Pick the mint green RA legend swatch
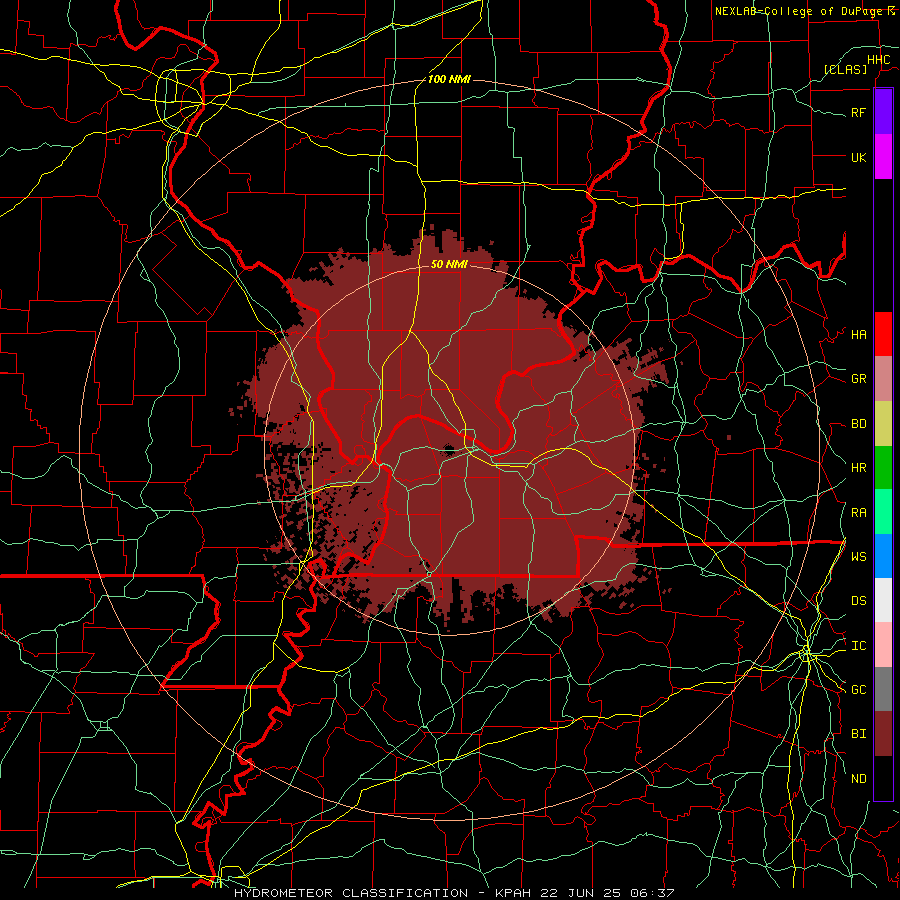Screen dimensions: 900x900 (x=883, y=512)
